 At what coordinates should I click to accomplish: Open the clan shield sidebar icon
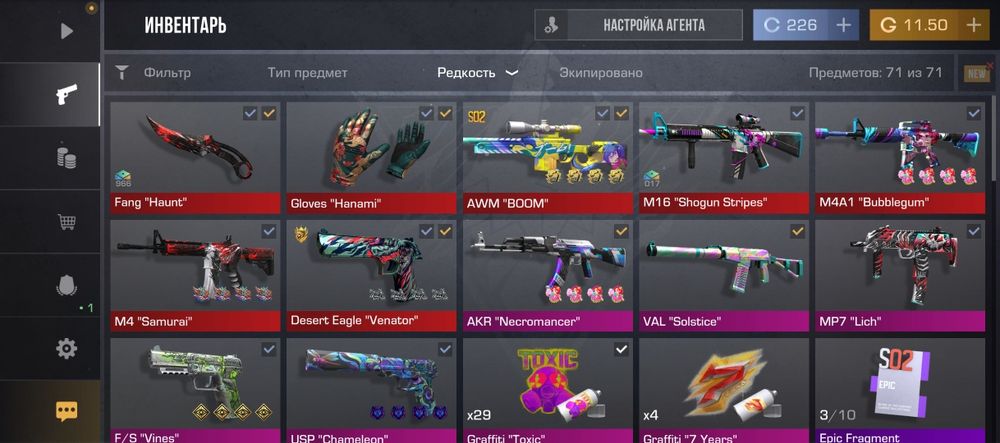coord(66,285)
